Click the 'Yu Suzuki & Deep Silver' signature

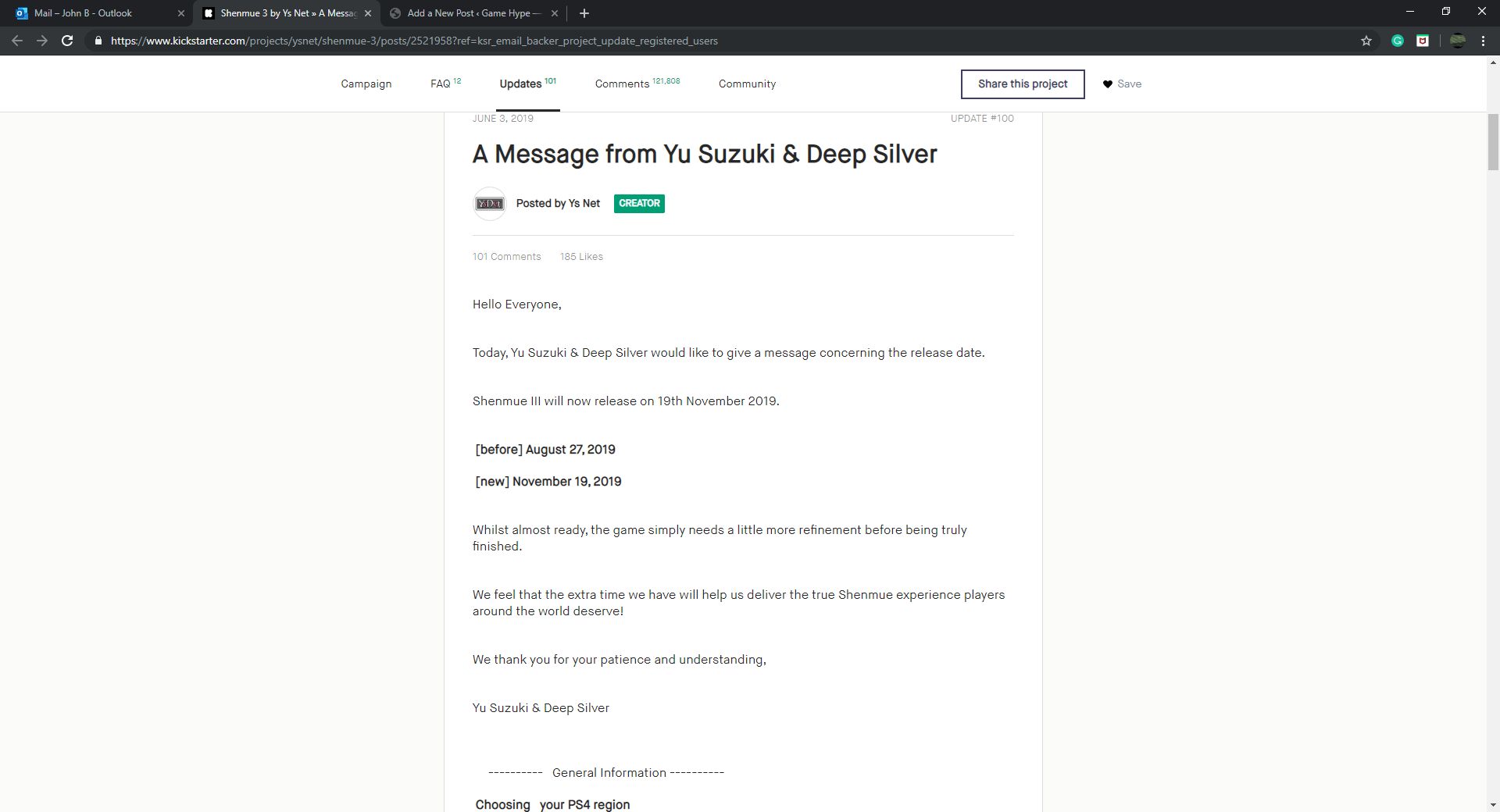click(541, 708)
